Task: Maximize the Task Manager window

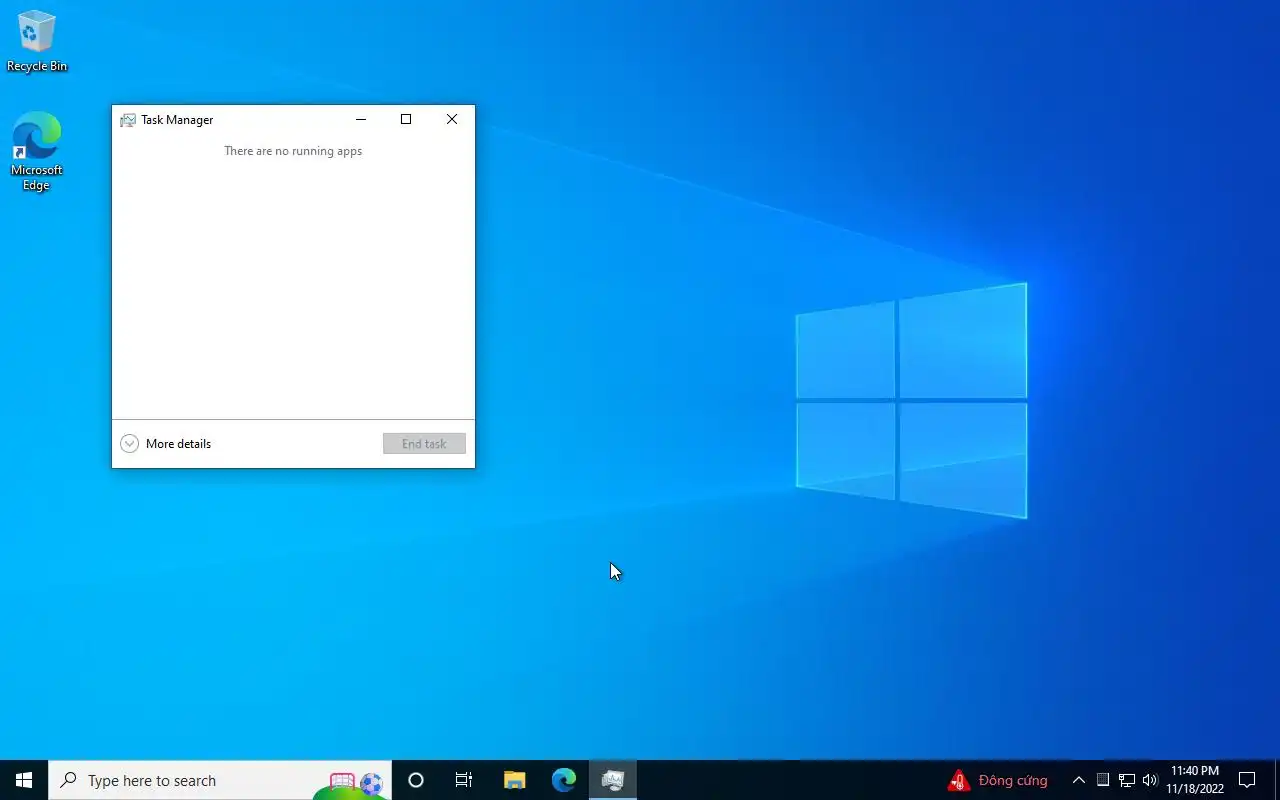Action: (406, 119)
